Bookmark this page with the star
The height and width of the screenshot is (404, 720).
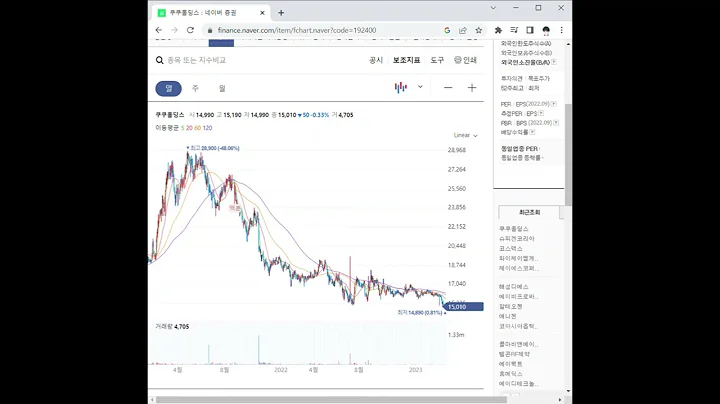tap(478, 30)
